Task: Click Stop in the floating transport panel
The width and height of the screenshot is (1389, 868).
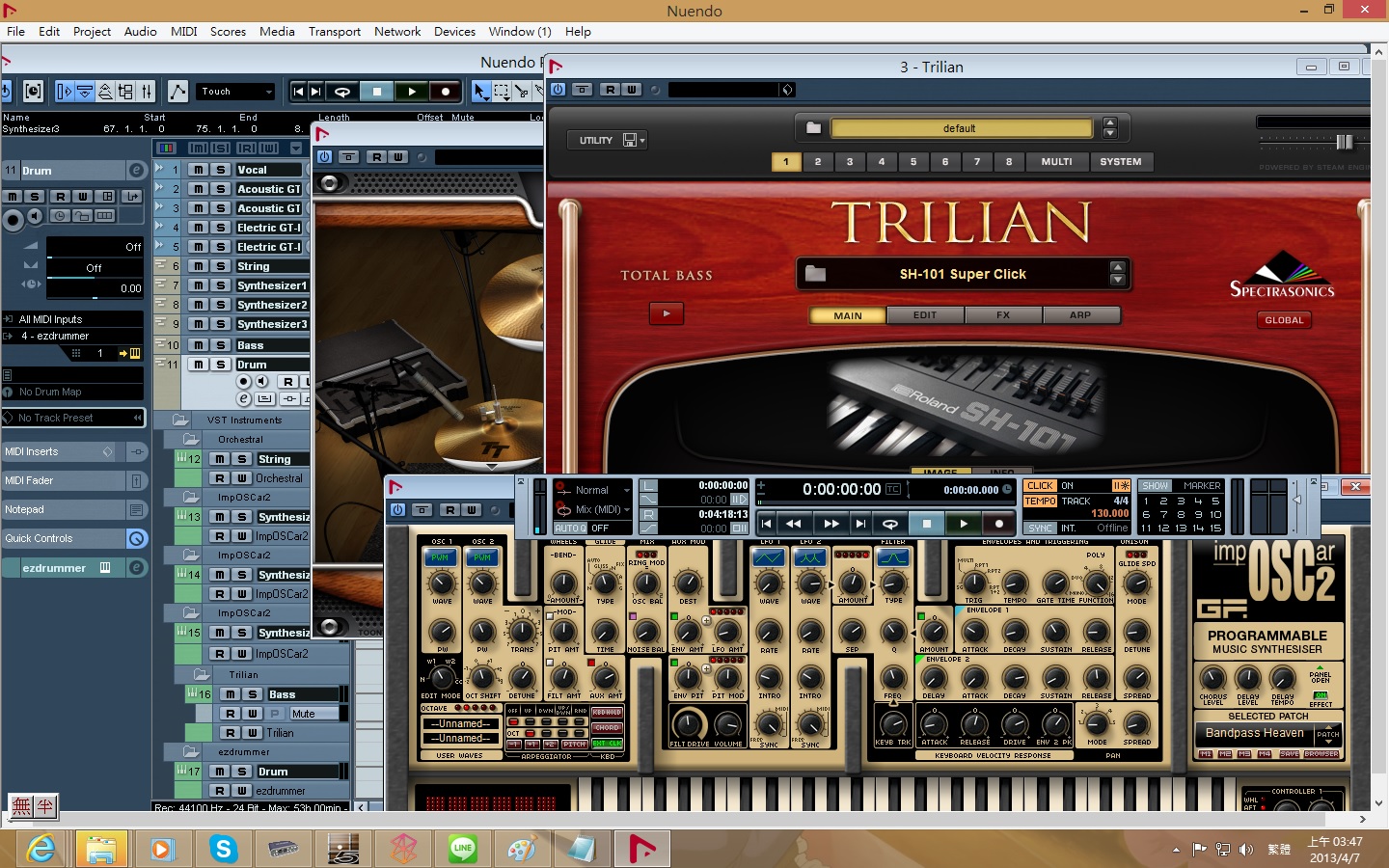Action: click(927, 524)
